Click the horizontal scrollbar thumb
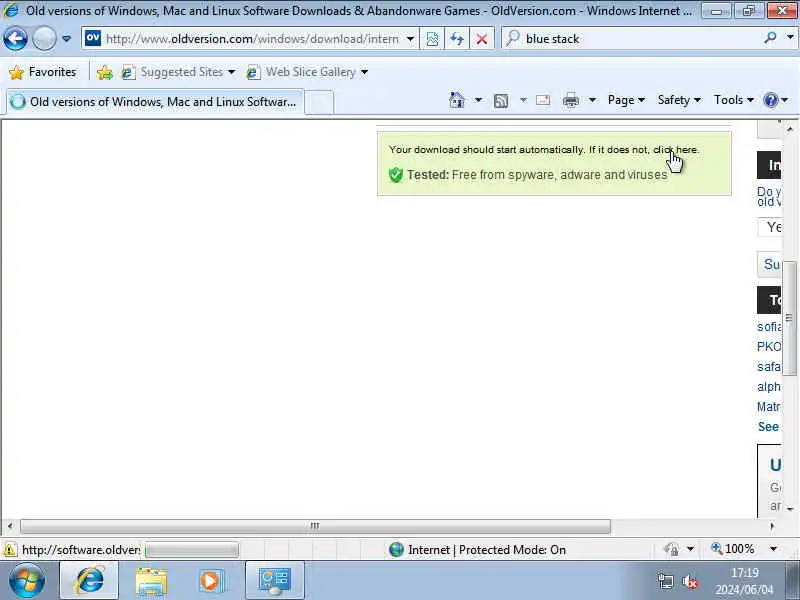 [x=315, y=526]
